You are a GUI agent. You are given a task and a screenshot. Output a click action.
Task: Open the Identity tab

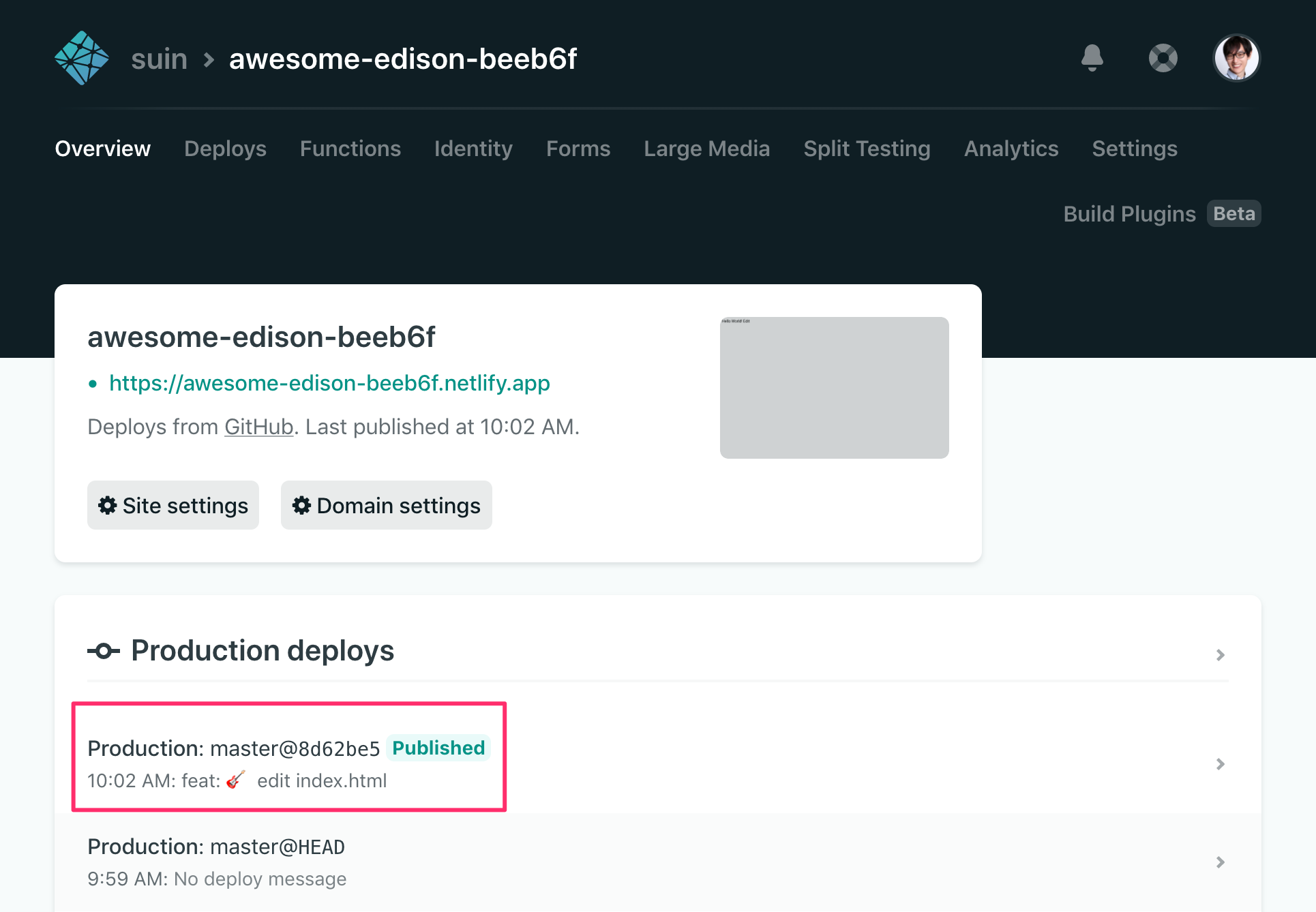pos(473,149)
